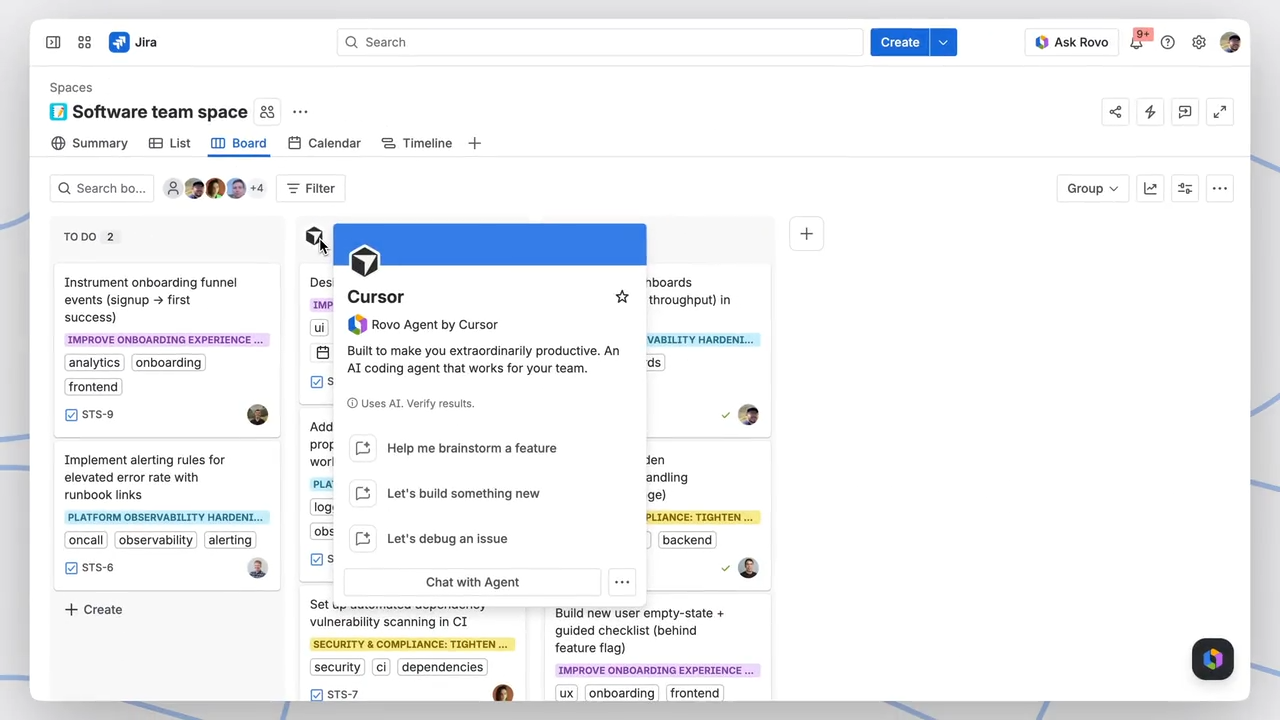Switch to the List tab
The height and width of the screenshot is (720, 1280).
pyautogui.click(x=169, y=143)
